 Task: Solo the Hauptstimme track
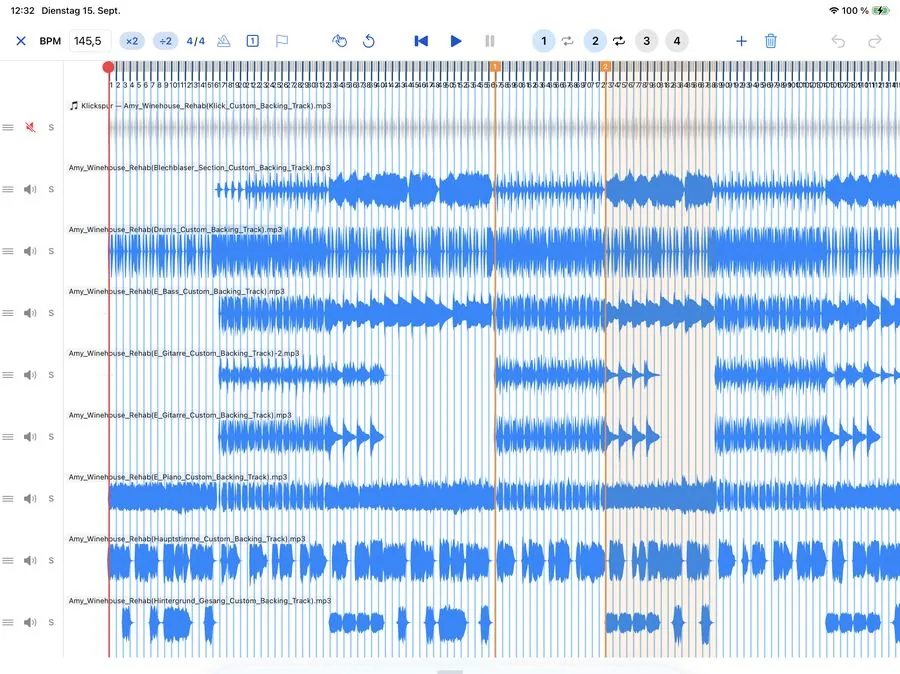[x=51, y=560]
